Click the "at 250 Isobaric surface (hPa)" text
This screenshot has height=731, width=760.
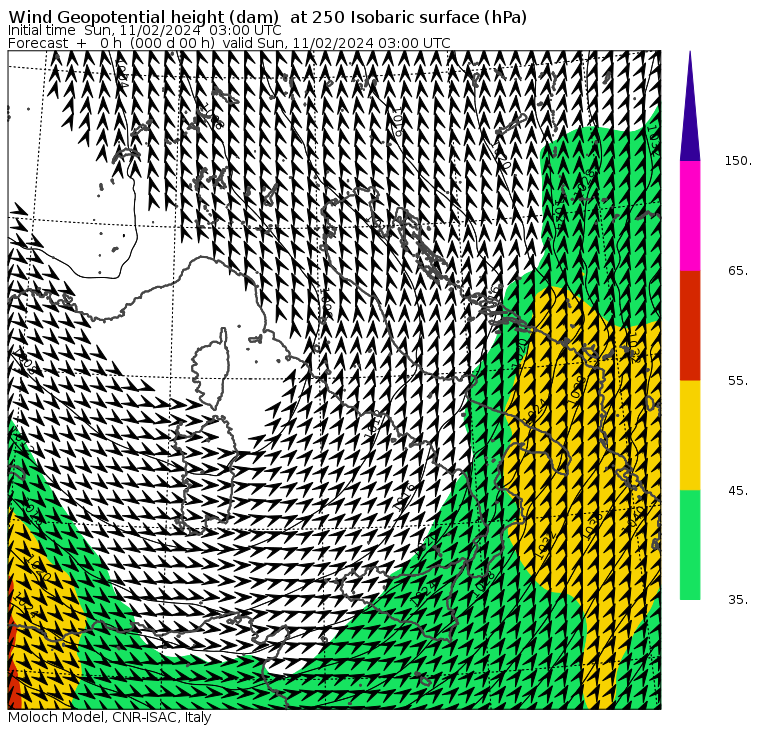(409, 17)
